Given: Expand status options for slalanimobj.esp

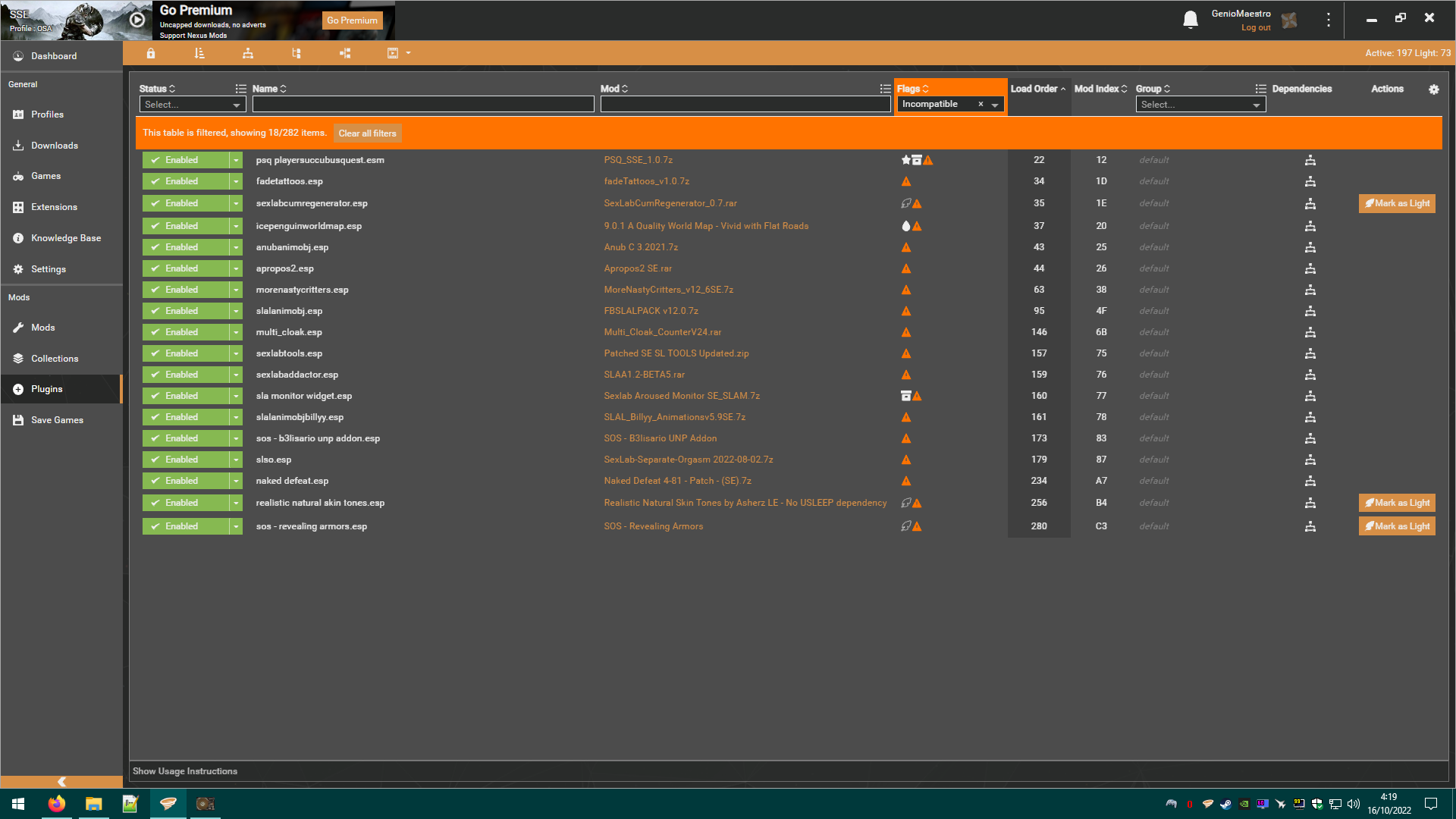Looking at the screenshot, I should 236,311.
